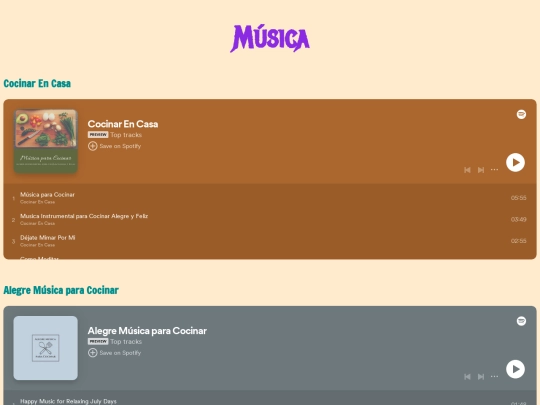Click Top tracks label in Cocinar En Casa player
Screen dimensions: 540x405
point(126,135)
